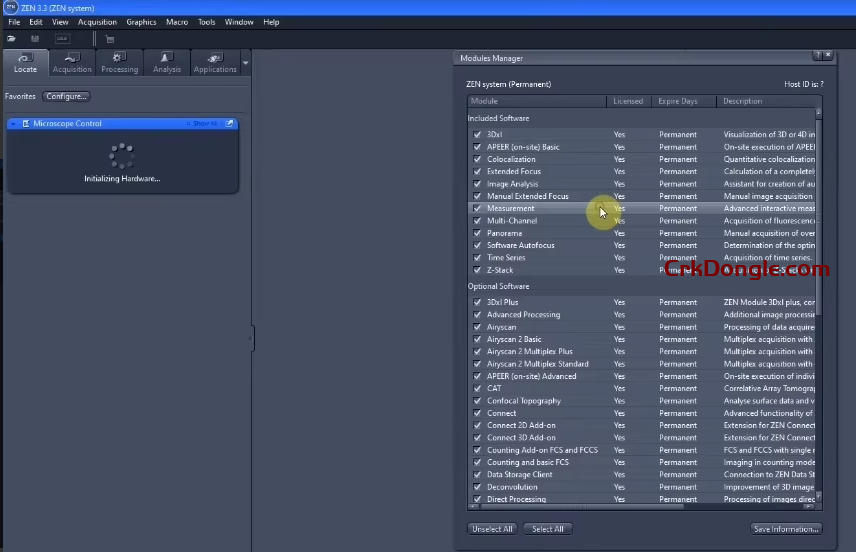Collapse the Microscope Control panel

coord(13,124)
